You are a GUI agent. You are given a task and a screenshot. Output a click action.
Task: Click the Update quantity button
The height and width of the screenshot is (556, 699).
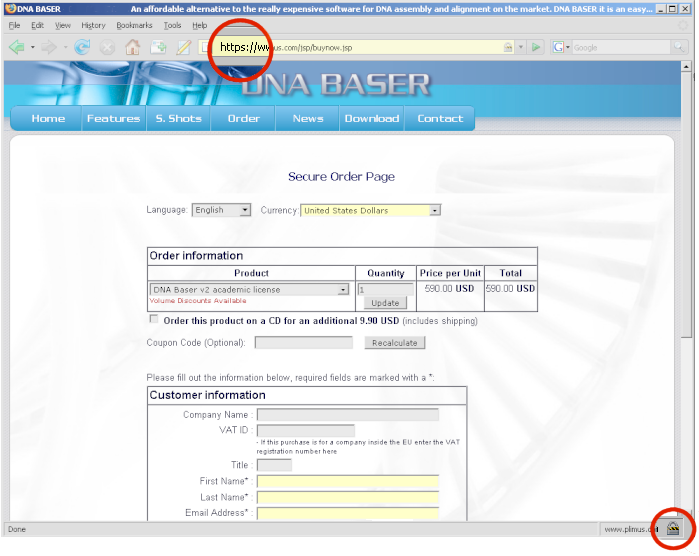tap(385, 303)
